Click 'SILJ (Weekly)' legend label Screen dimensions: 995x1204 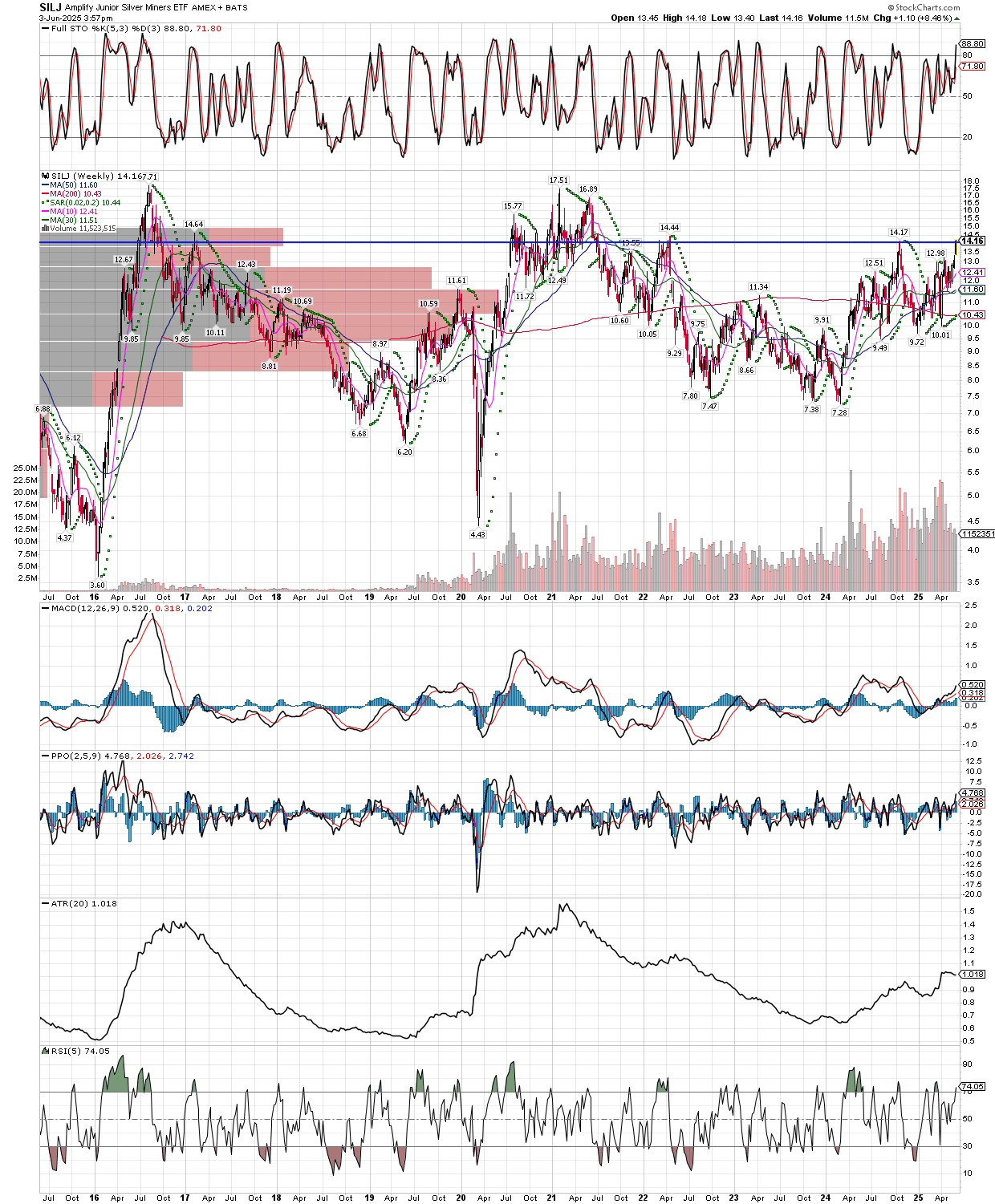(x=82, y=176)
